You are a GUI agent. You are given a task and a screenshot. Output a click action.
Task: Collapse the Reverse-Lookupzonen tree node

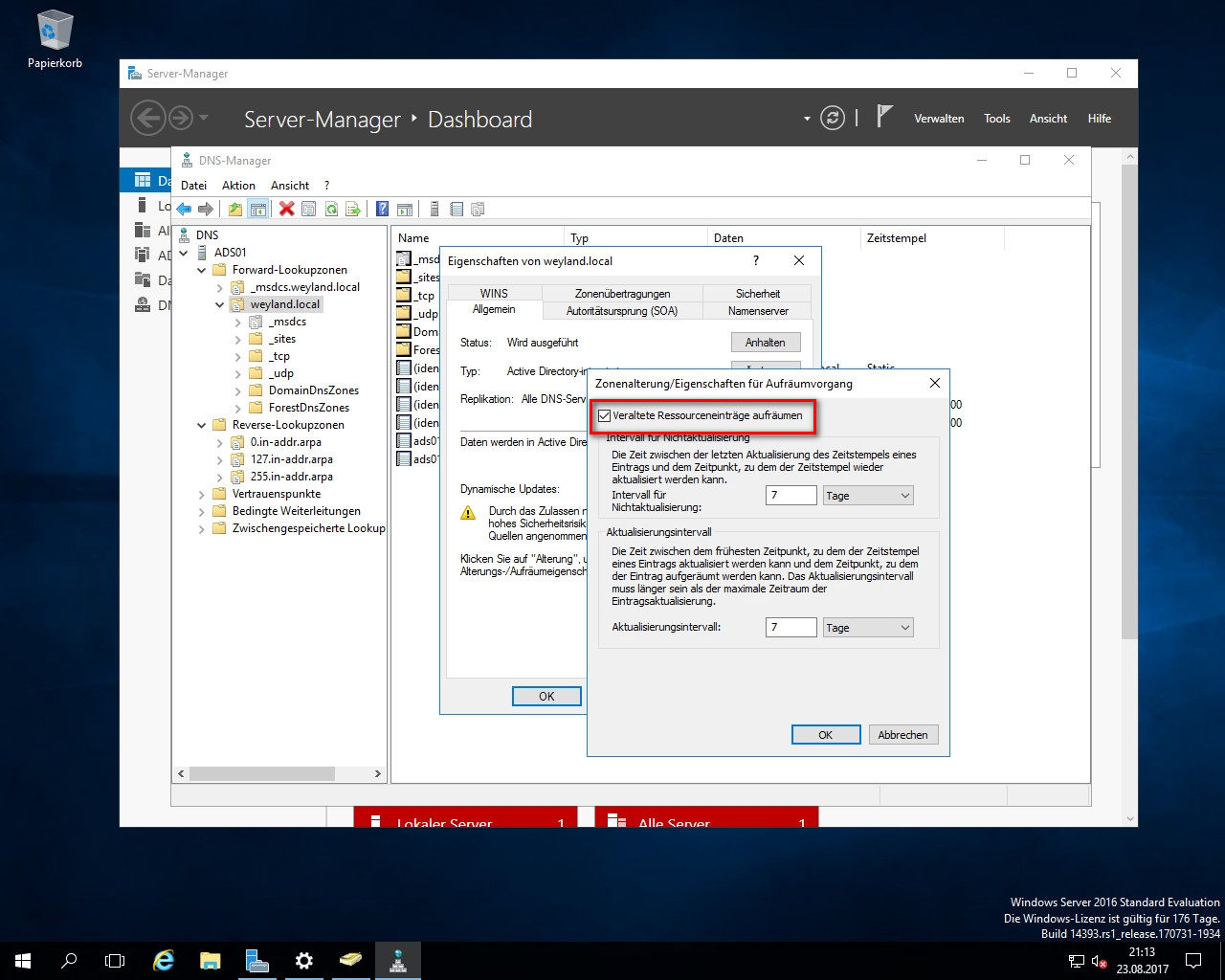click(202, 425)
